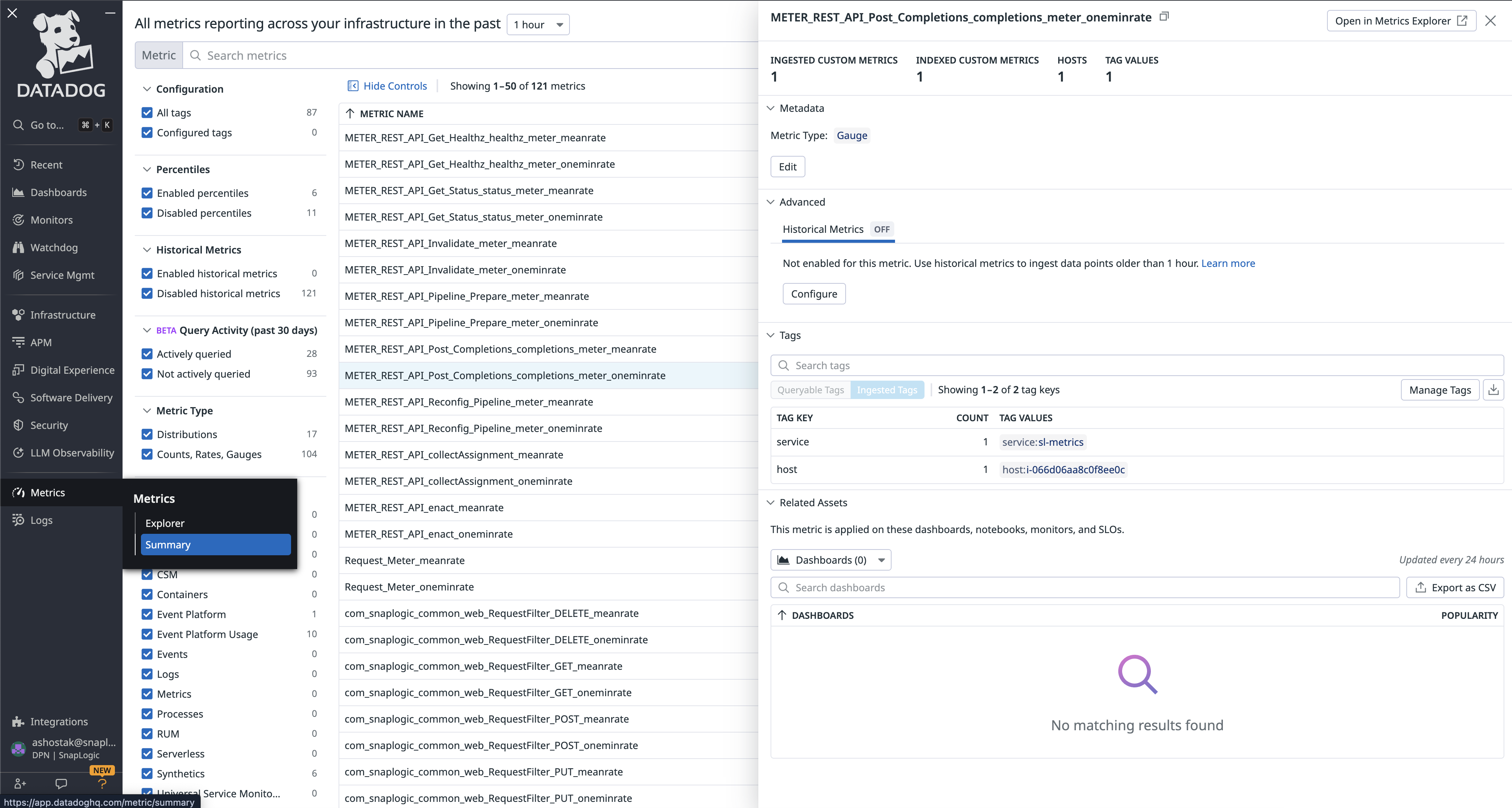Download tags using the icon beside Manage Tags
The image size is (1512, 808).
tap(1494, 389)
